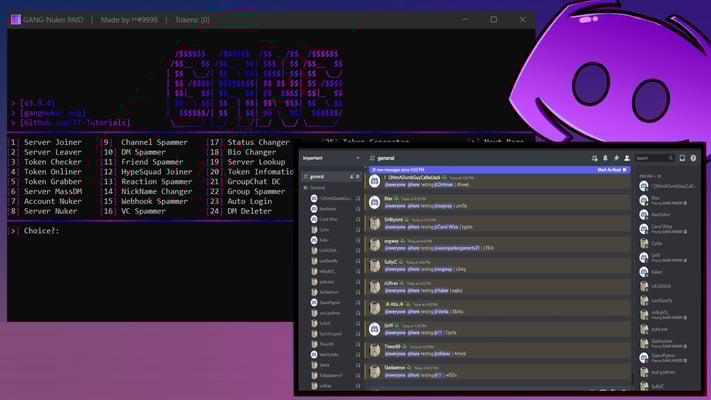
Task: Click the speaker icon of General voice channel
Action: tap(307, 187)
